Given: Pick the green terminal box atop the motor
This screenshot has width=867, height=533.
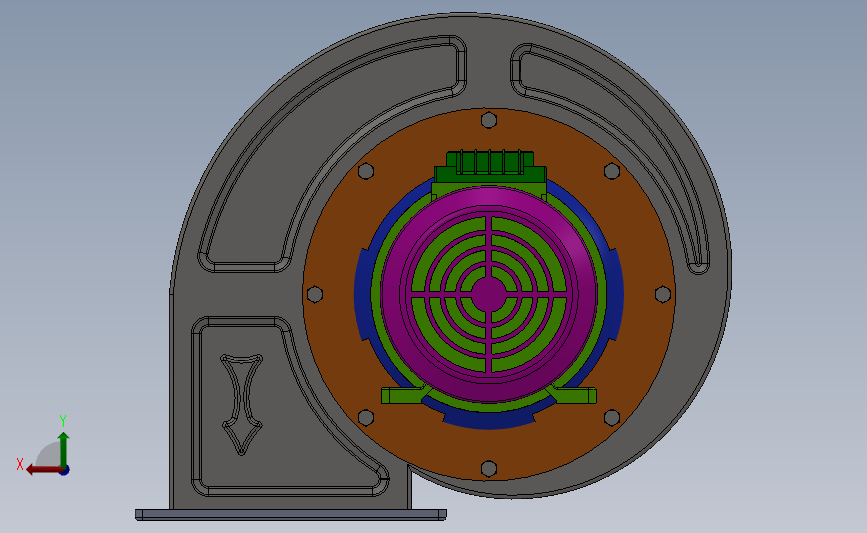Looking at the screenshot, I should click(x=490, y=168).
